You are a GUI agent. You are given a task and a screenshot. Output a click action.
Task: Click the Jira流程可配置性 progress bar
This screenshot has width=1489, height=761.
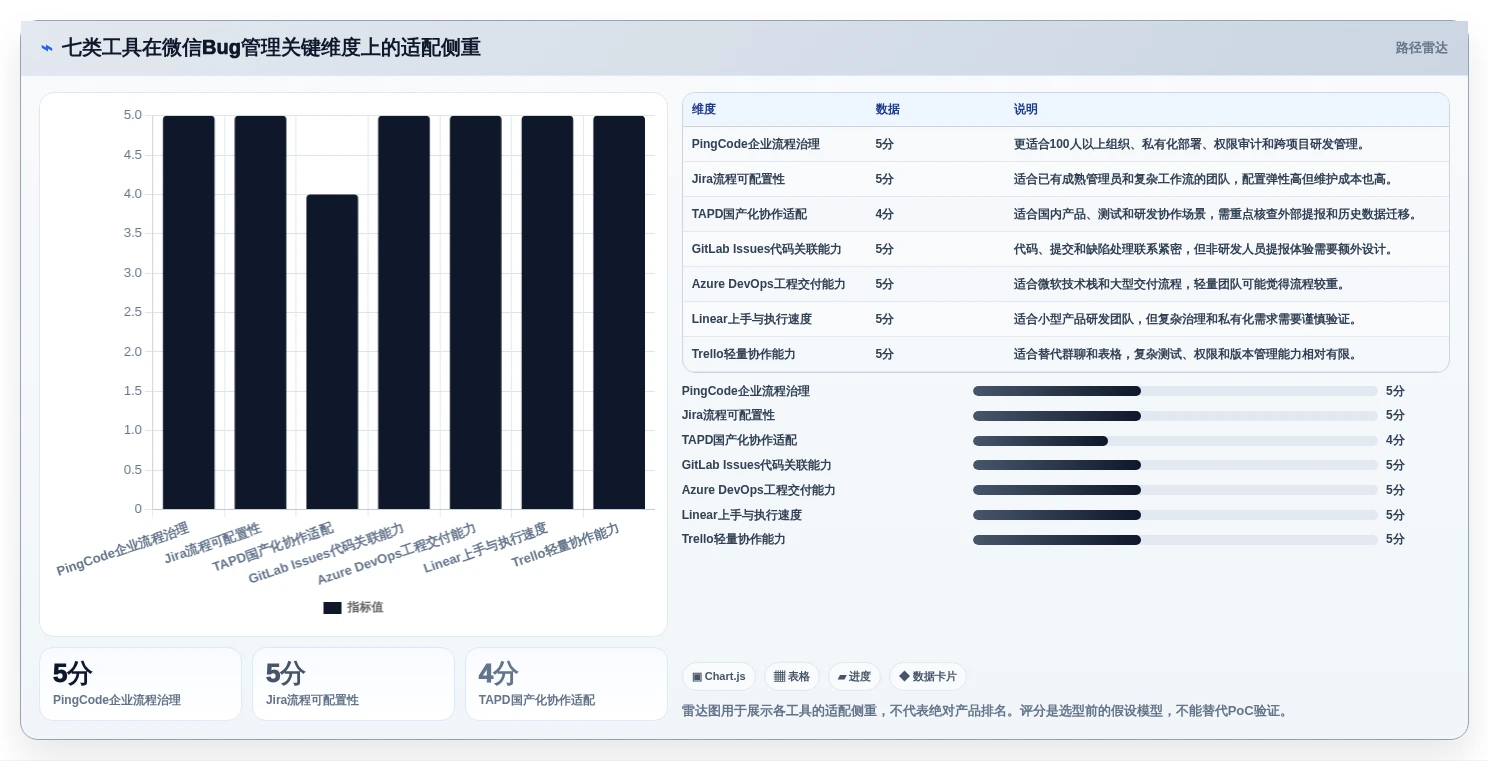click(x=1175, y=416)
